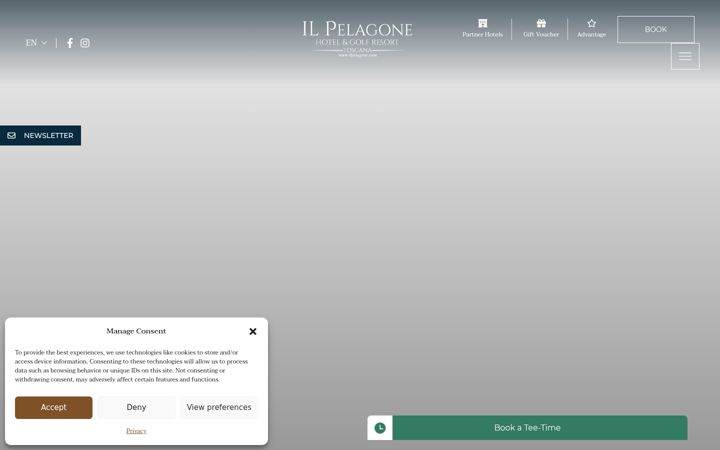Click the Advantage star icon
Viewport: 720px width, 450px height.
pos(591,23)
